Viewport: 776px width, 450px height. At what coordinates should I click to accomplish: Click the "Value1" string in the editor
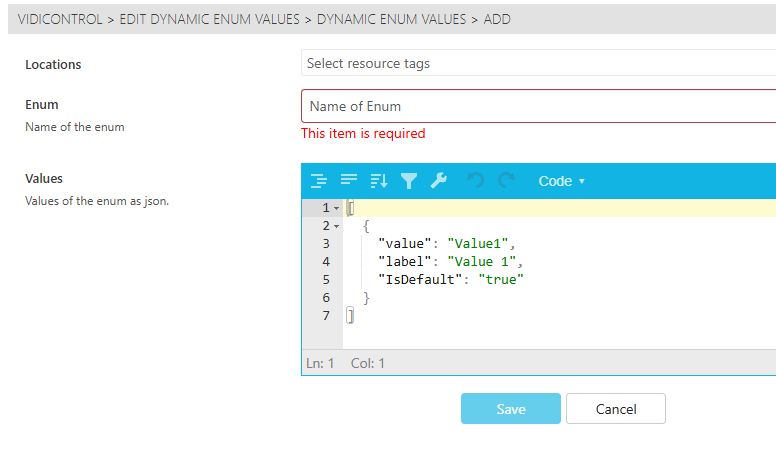479,244
